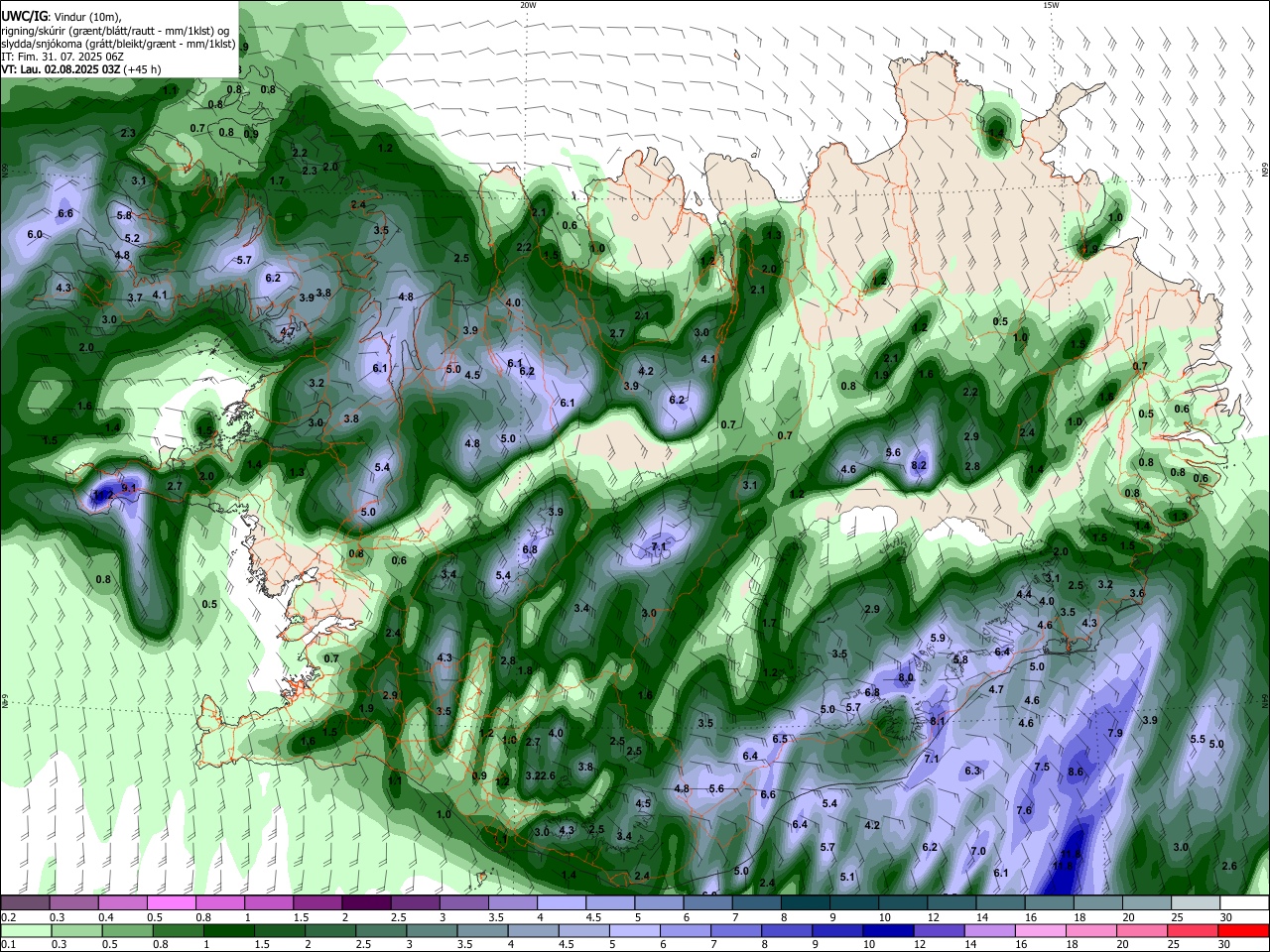
Task: Click the 4.4 precipitation value
Action: pyautogui.click(x=1025, y=593)
